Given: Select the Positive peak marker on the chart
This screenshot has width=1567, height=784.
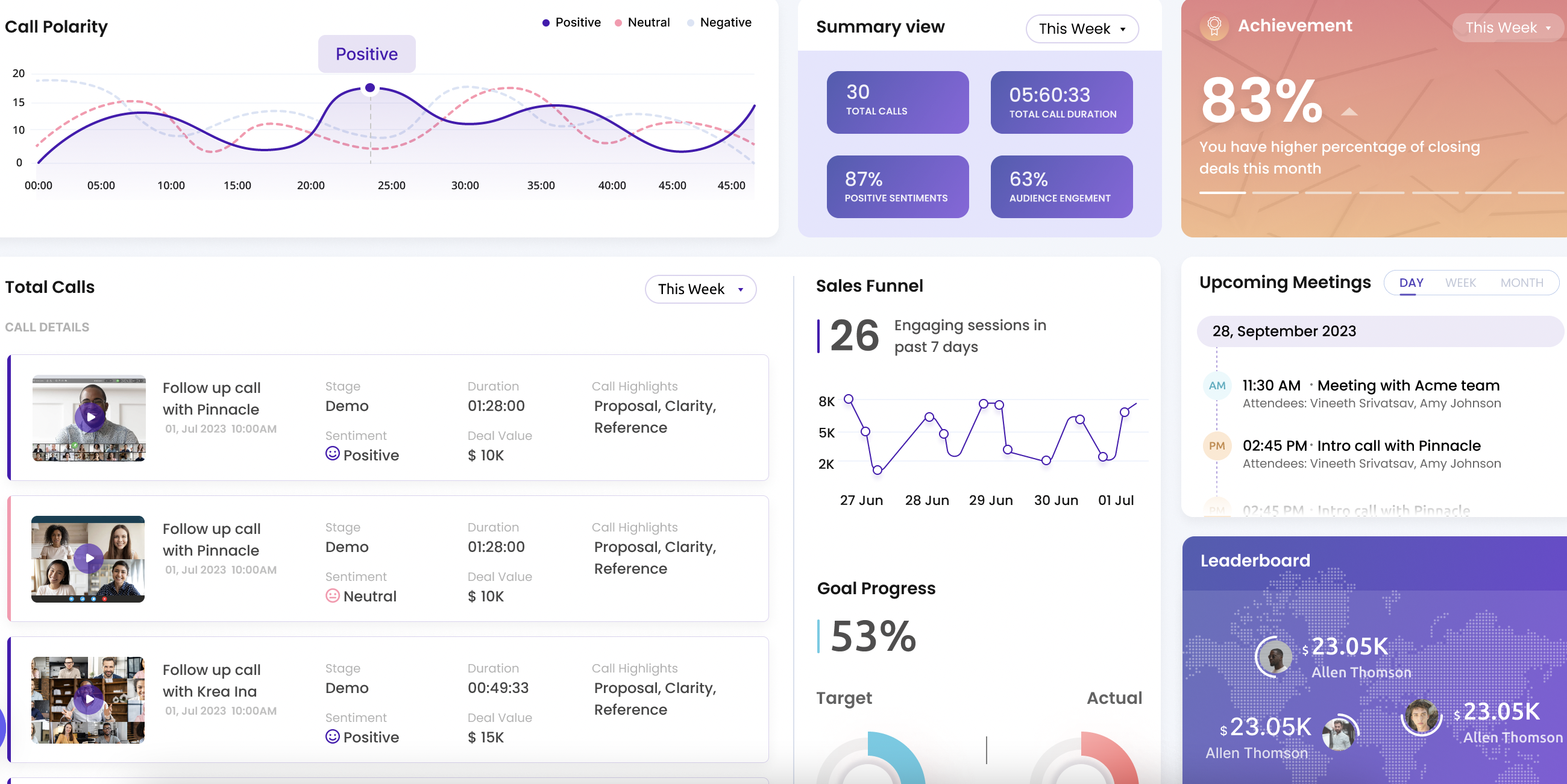Looking at the screenshot, I should 369,87.
